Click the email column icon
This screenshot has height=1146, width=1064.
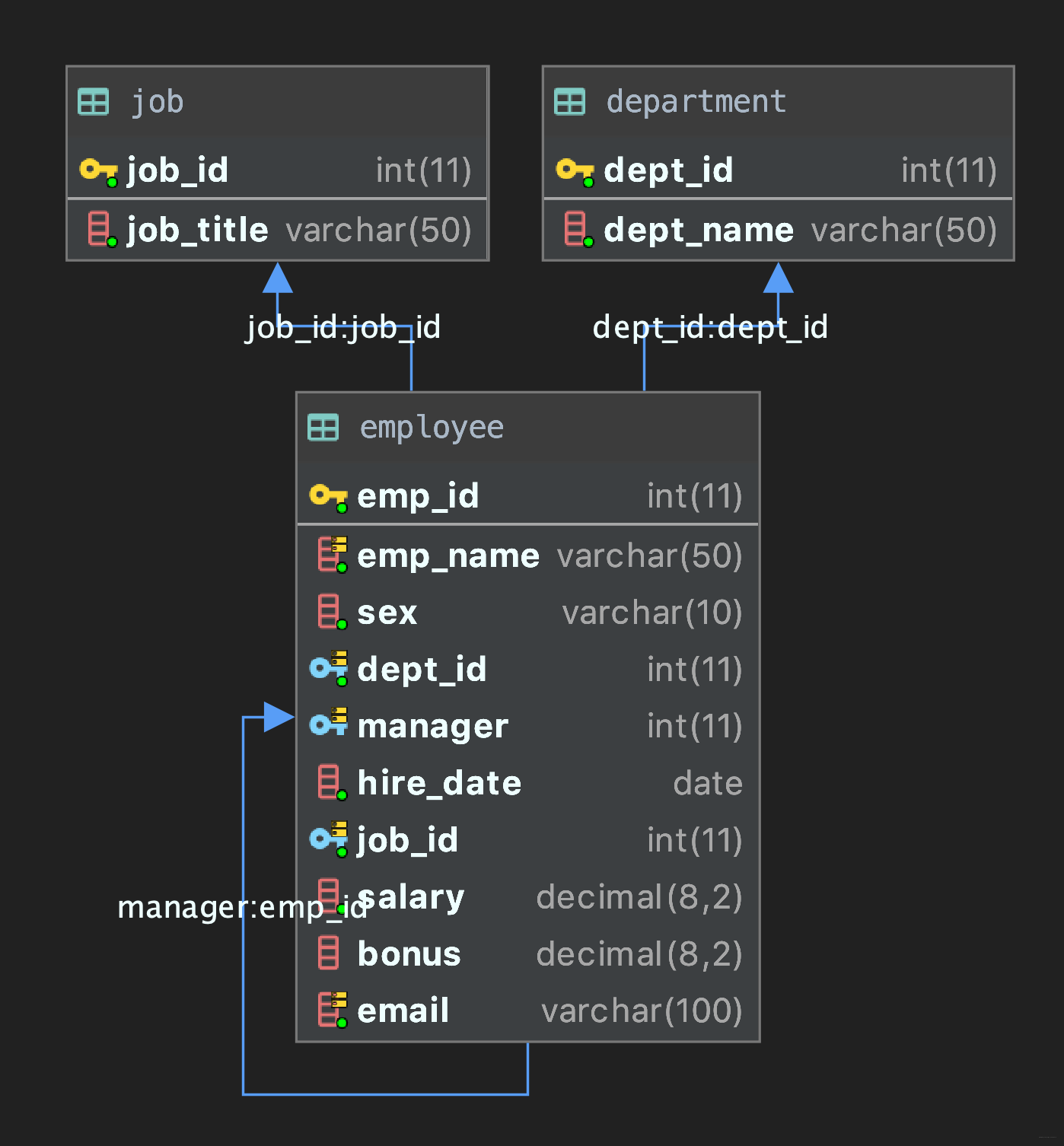click(331, 1010)
